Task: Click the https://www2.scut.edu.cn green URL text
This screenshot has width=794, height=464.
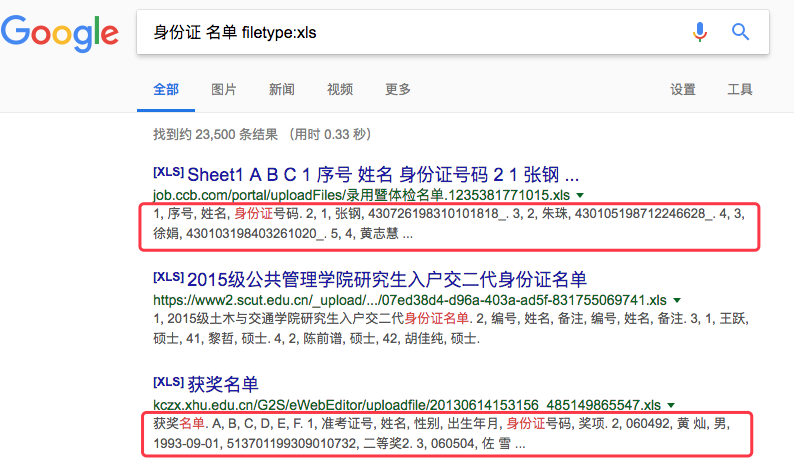Action: 410,300
